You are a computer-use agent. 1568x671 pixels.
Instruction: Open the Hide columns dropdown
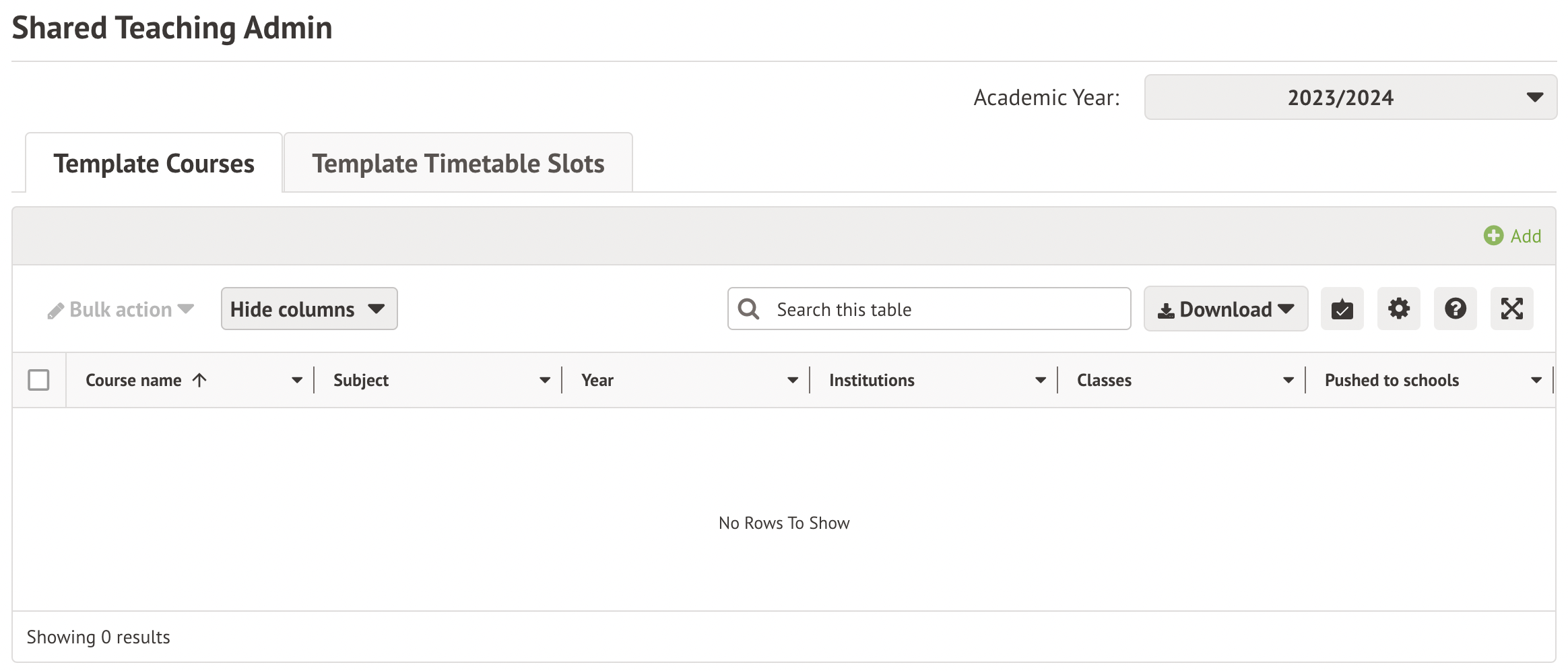pos(309,309)
